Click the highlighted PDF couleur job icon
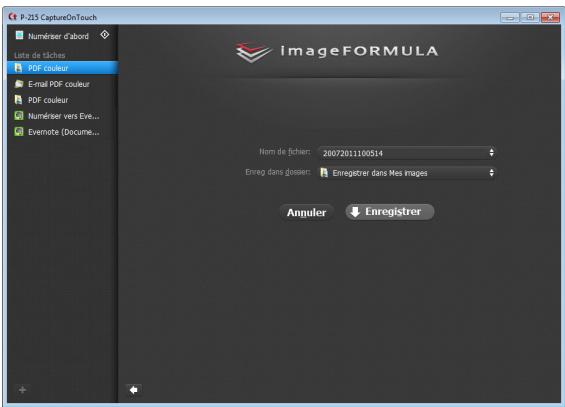Image resolution: width=565 pixels, height=407 pixels. [18, 68]
